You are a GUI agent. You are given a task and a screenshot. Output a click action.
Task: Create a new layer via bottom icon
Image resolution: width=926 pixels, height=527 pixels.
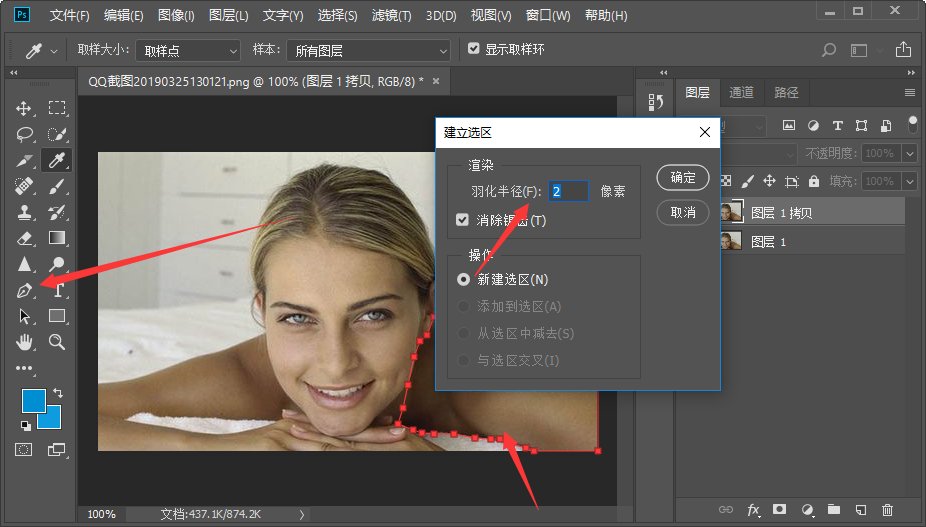click(x=860, y=509)
